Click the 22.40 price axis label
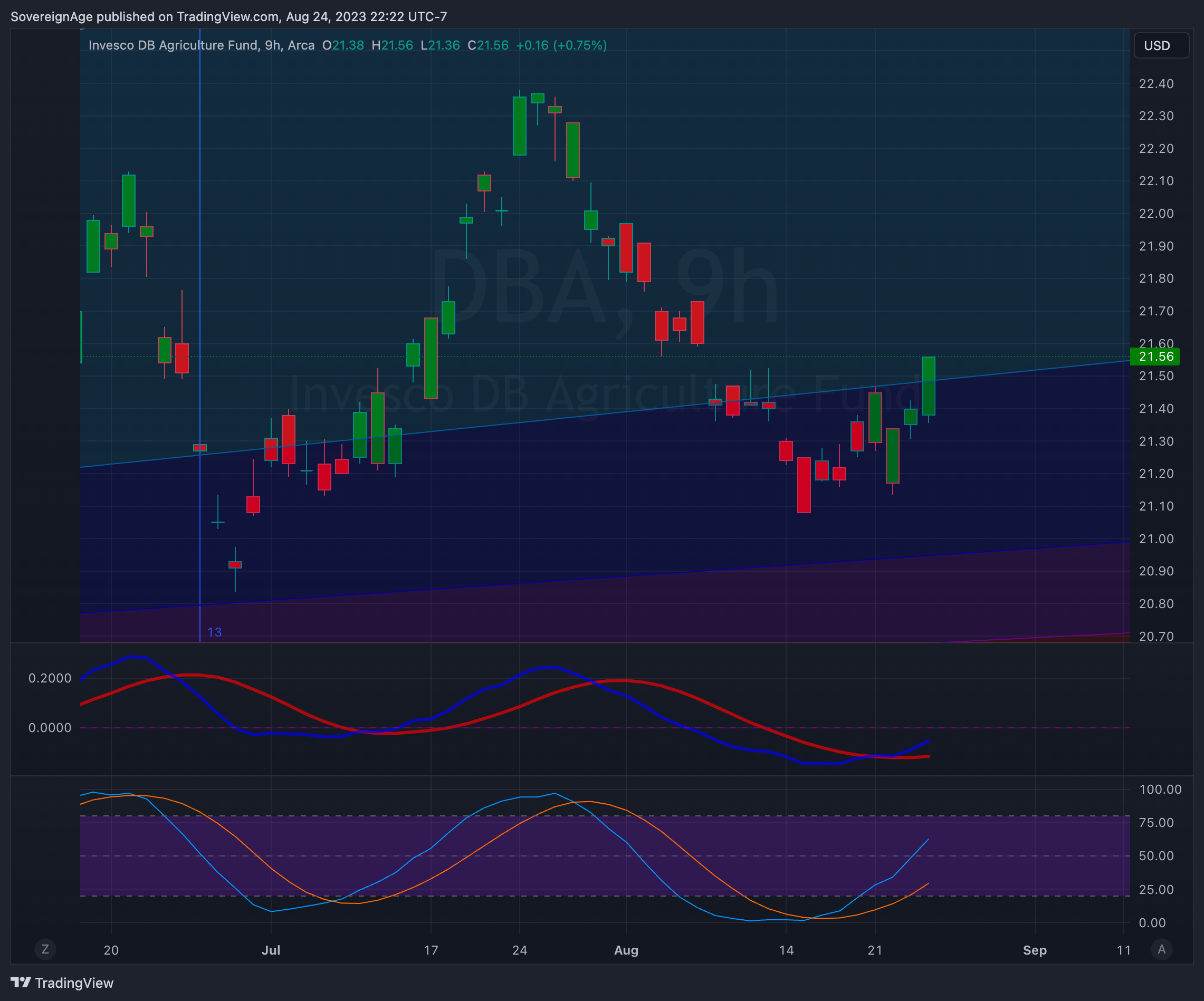The image size is (1204, 1001). tap(1156, 84)
